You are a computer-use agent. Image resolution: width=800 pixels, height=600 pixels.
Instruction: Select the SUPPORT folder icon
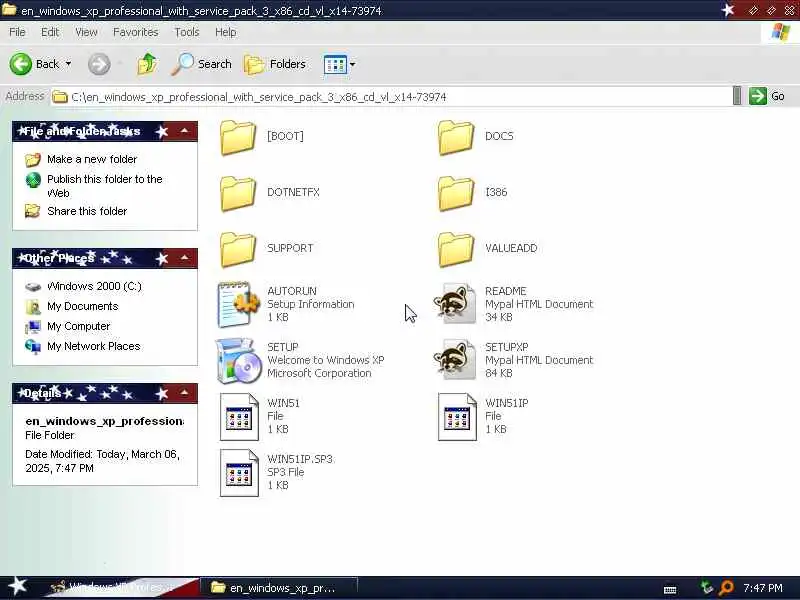238,249
